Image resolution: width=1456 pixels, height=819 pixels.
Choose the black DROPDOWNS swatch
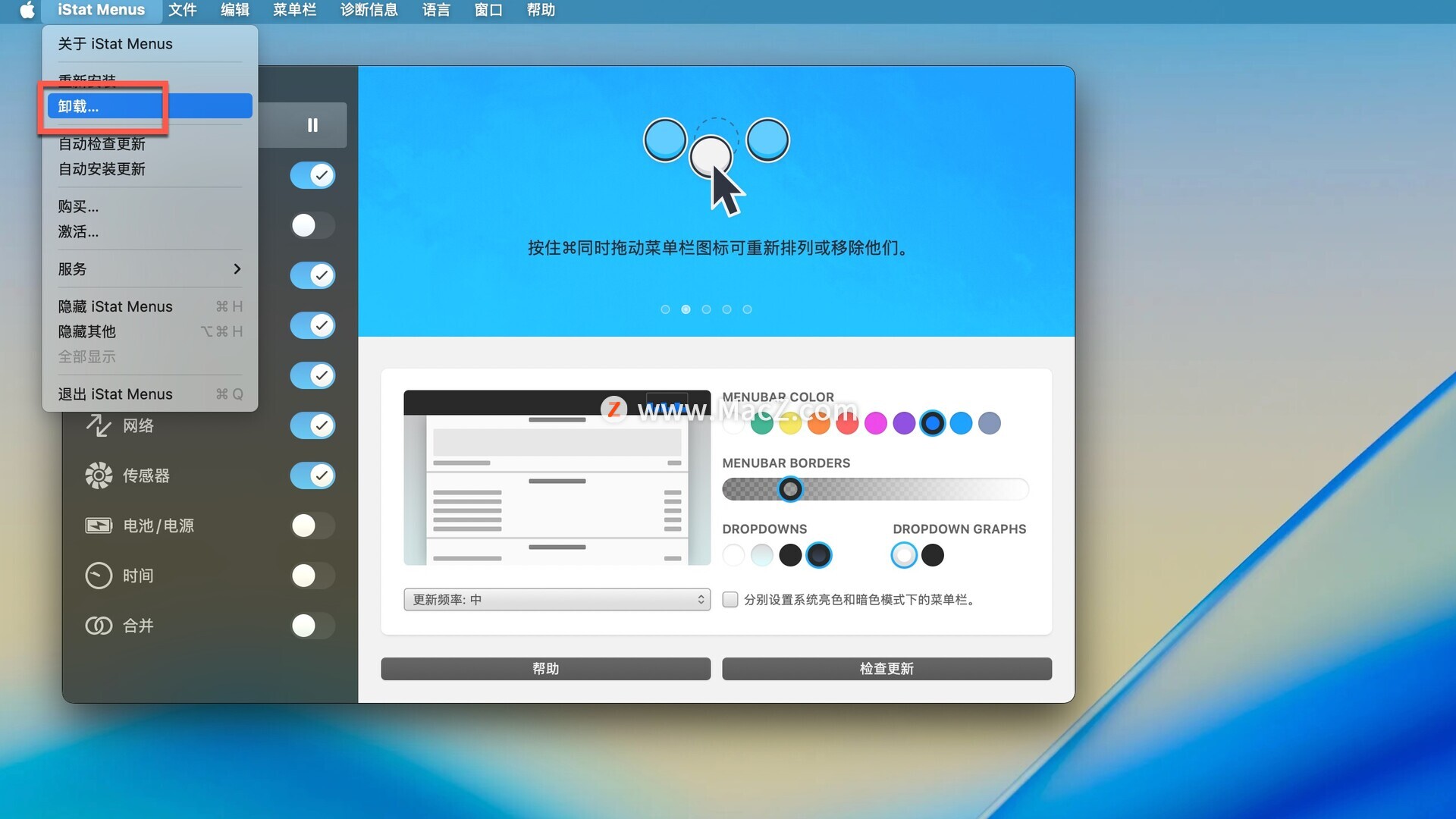pos(790,555)
